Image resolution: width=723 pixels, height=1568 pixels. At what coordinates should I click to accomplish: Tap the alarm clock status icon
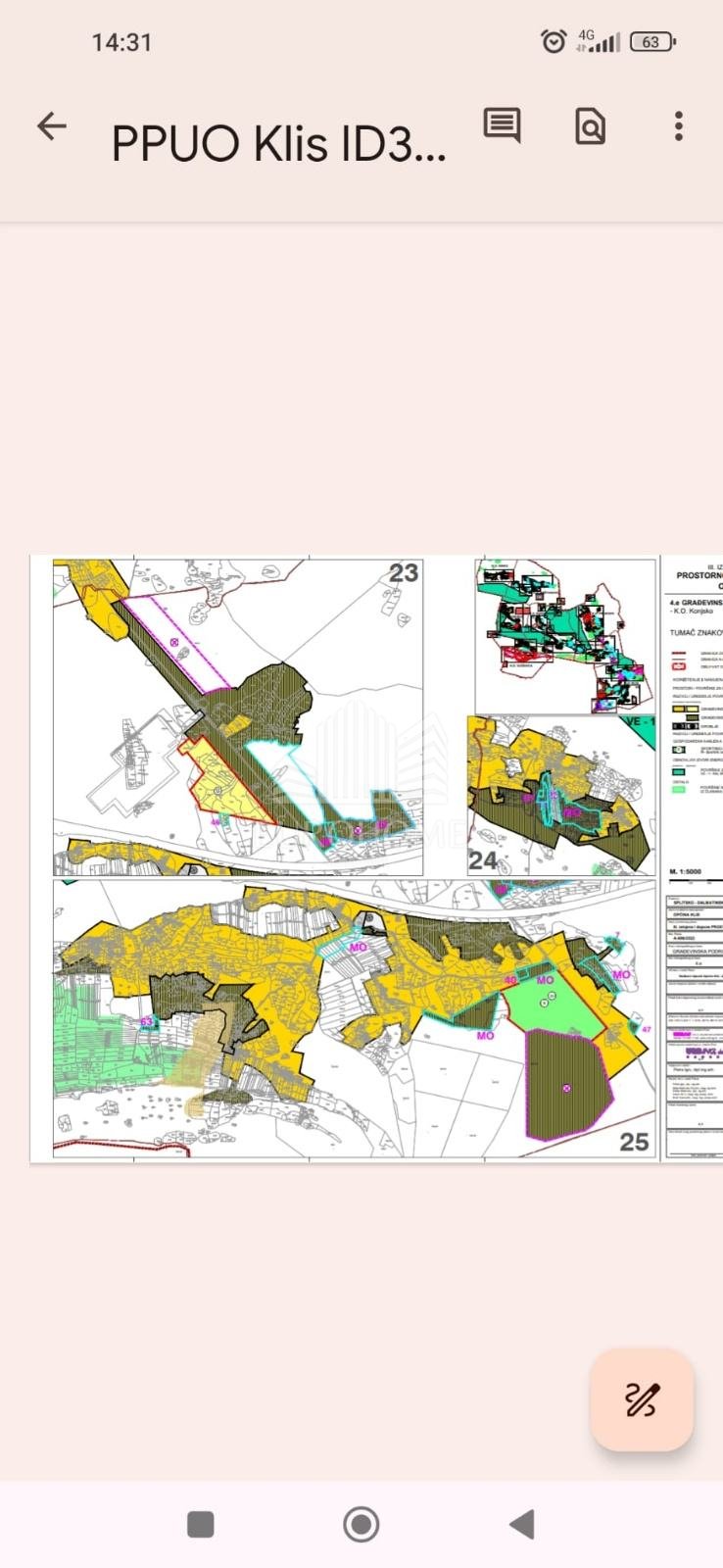click(554, 41)
